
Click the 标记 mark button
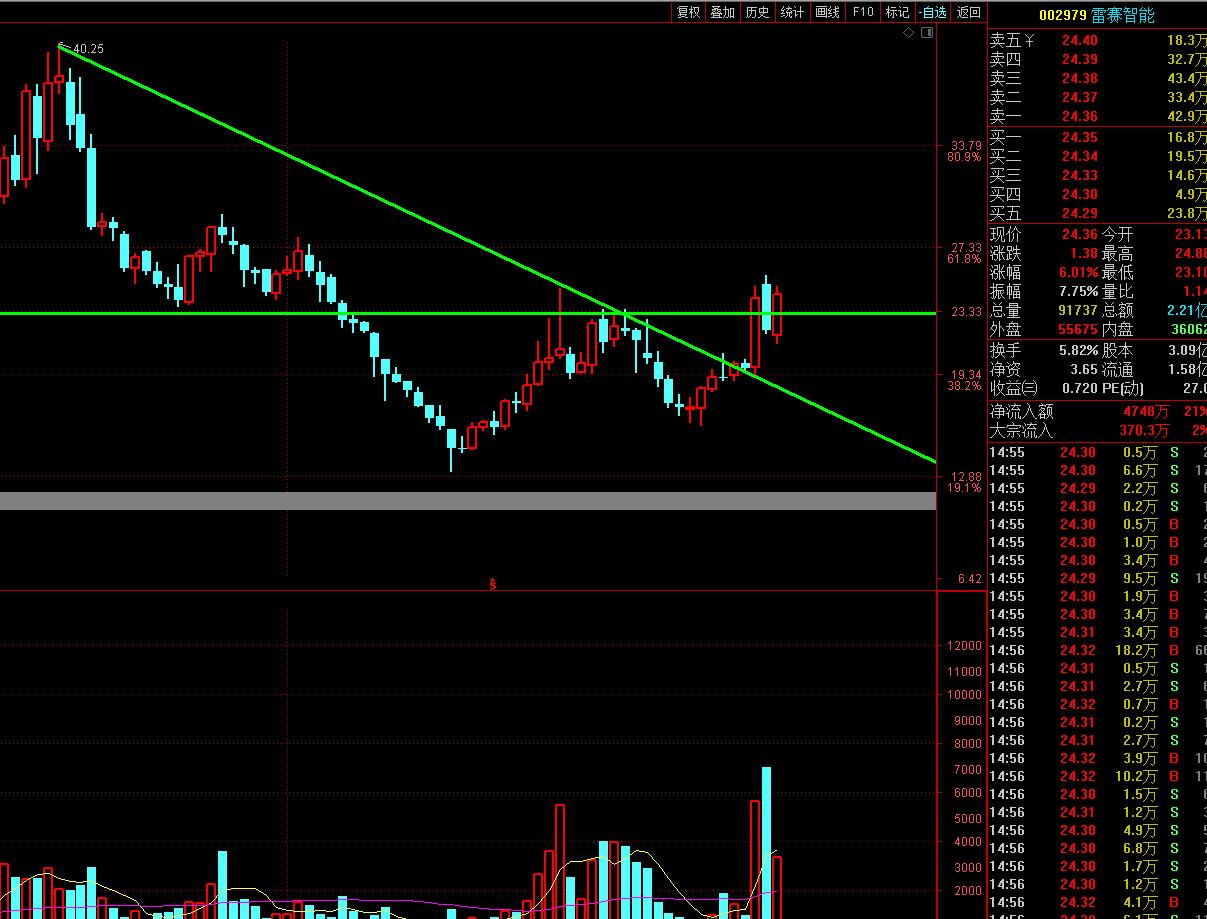tap(897, 12)
